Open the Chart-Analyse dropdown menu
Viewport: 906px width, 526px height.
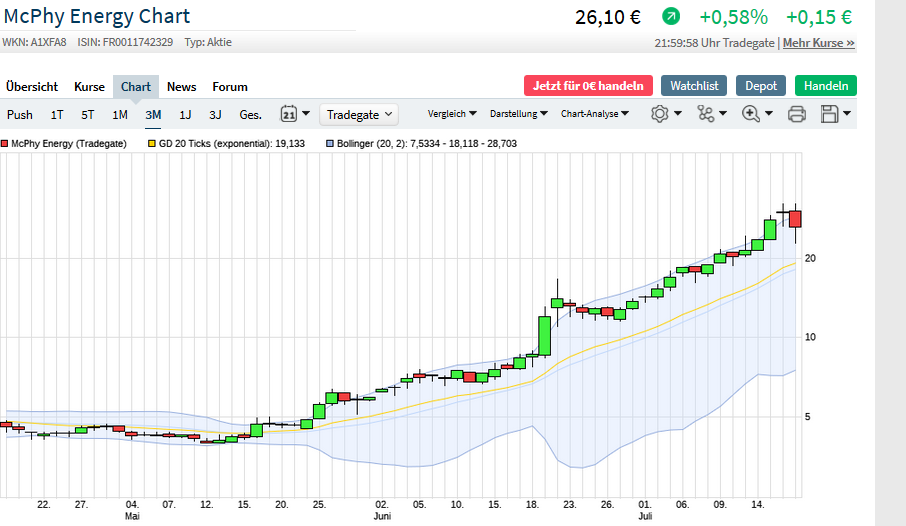tap(595, 114)
